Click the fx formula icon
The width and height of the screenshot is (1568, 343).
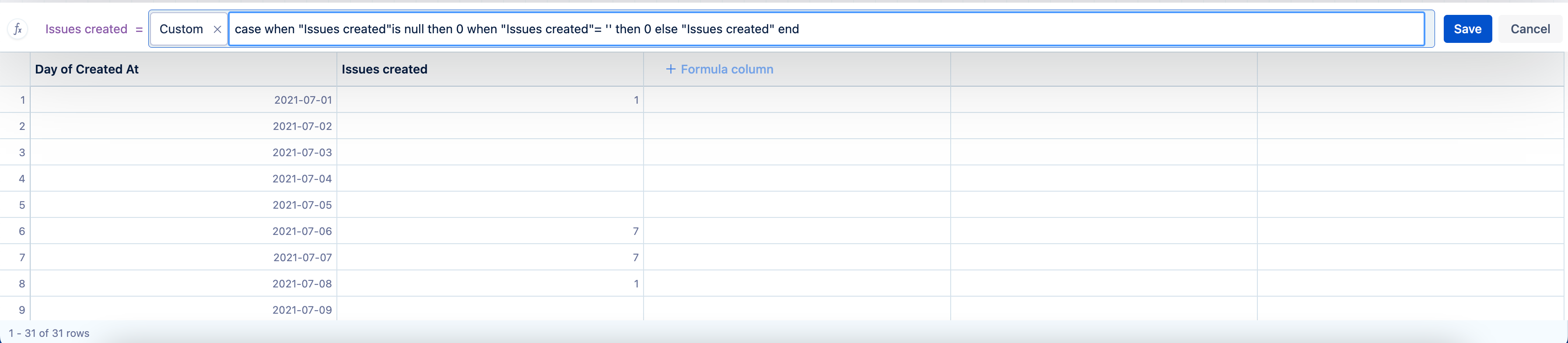click(17, 29)
